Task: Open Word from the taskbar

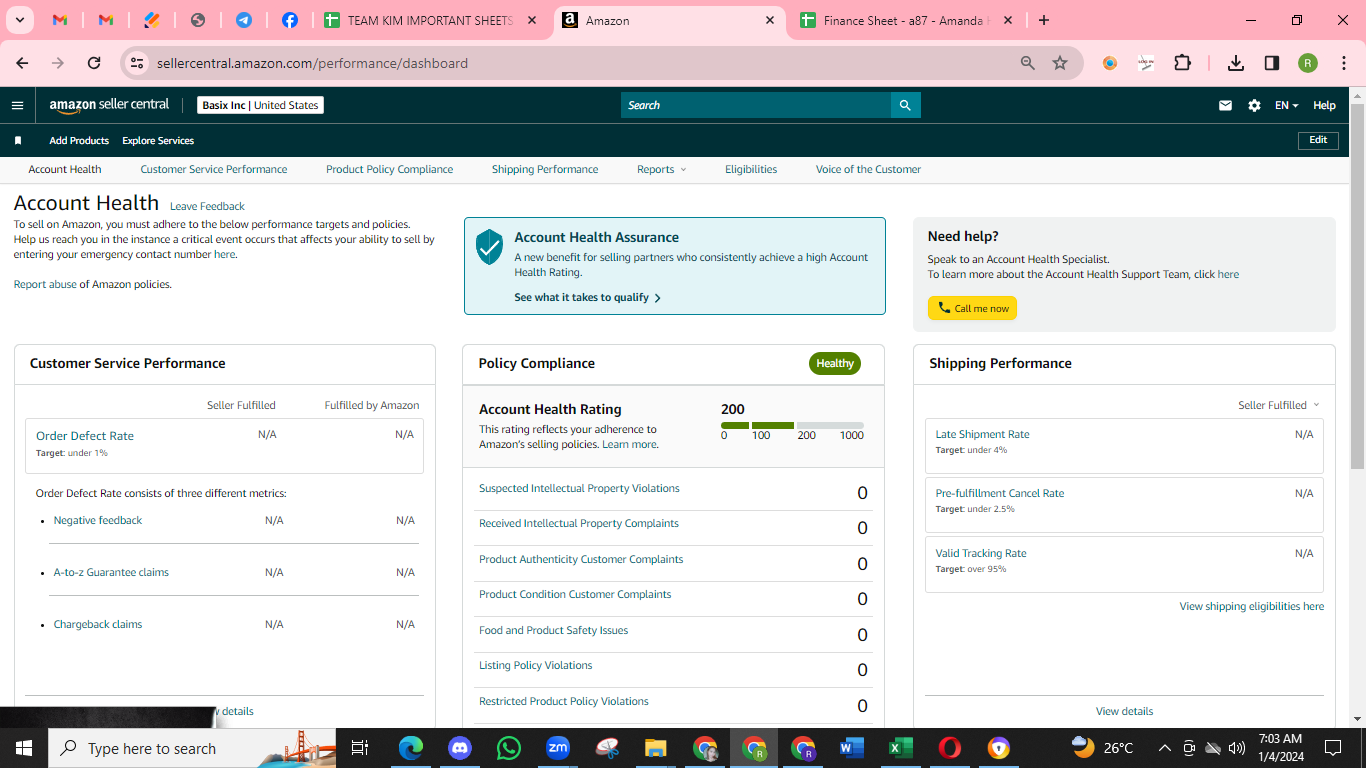Action: (852, 748)
